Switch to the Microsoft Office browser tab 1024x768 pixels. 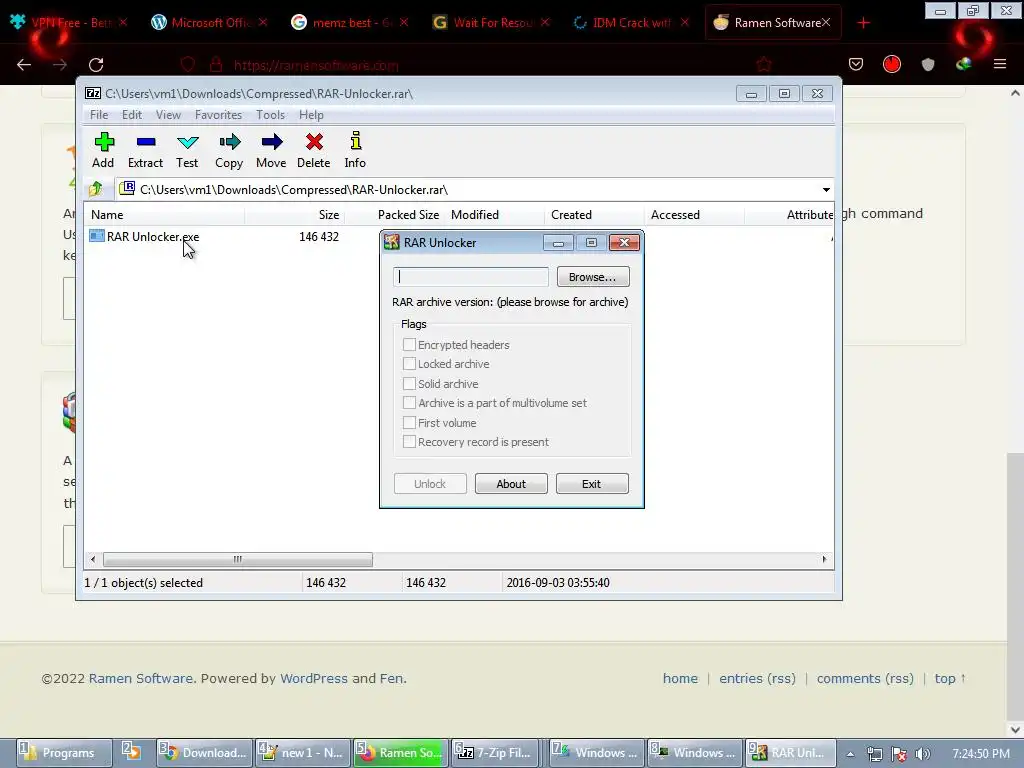(210, 23)
